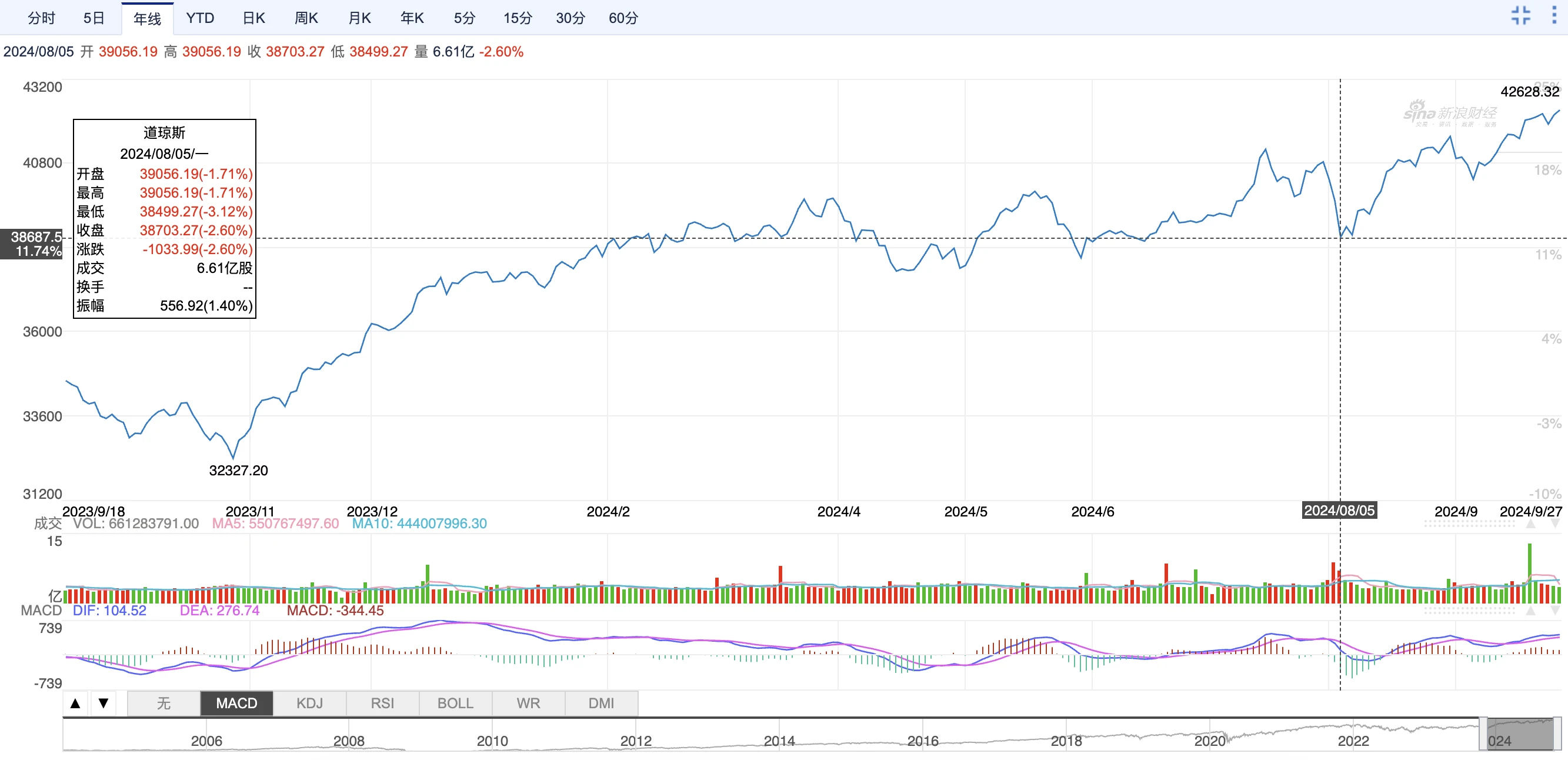Viewport: 1568px width, 760px height.
Task: Click the black down-arrow indicator button
Action: [x=104, y=704]
